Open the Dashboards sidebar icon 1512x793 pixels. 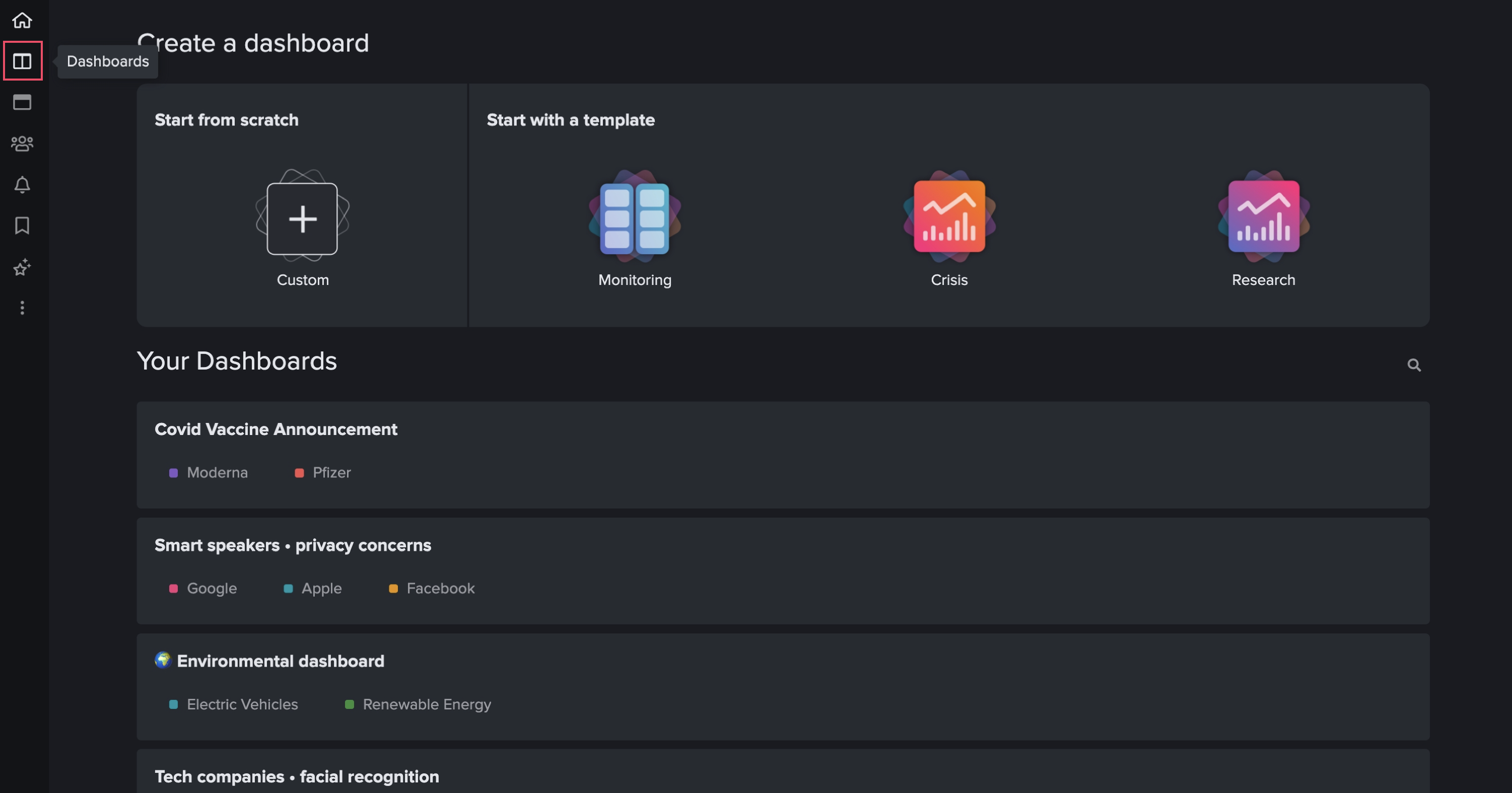coord(22,61)
